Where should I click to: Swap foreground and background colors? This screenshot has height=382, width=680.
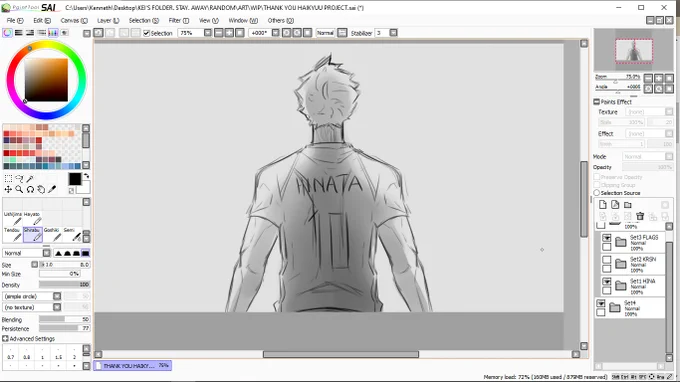[86, 176]
